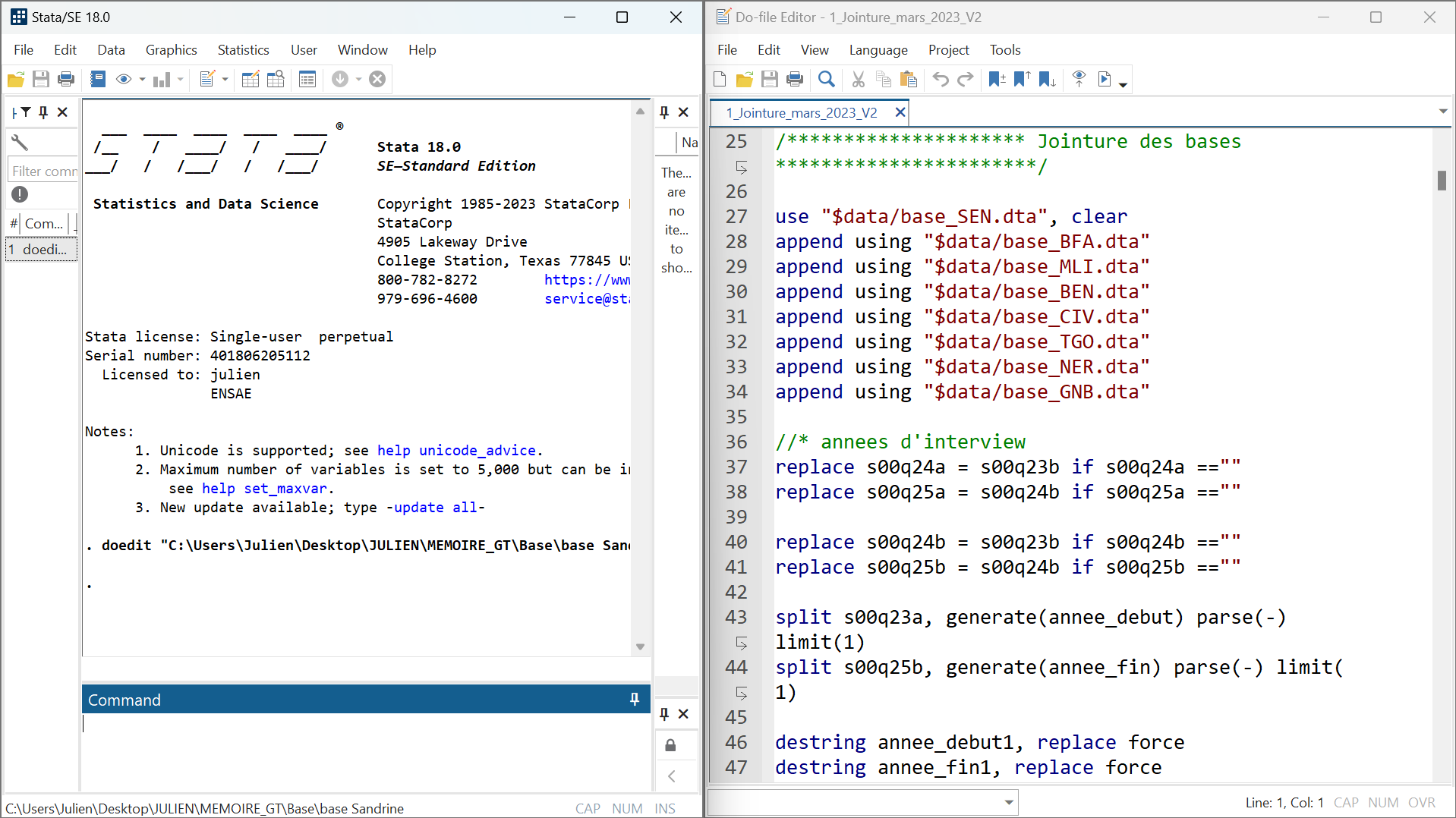Viewport: 1456px width, 818px height.
Task: Expand the Do-file Editor tab list arrow
Action: coord(1442,112)
